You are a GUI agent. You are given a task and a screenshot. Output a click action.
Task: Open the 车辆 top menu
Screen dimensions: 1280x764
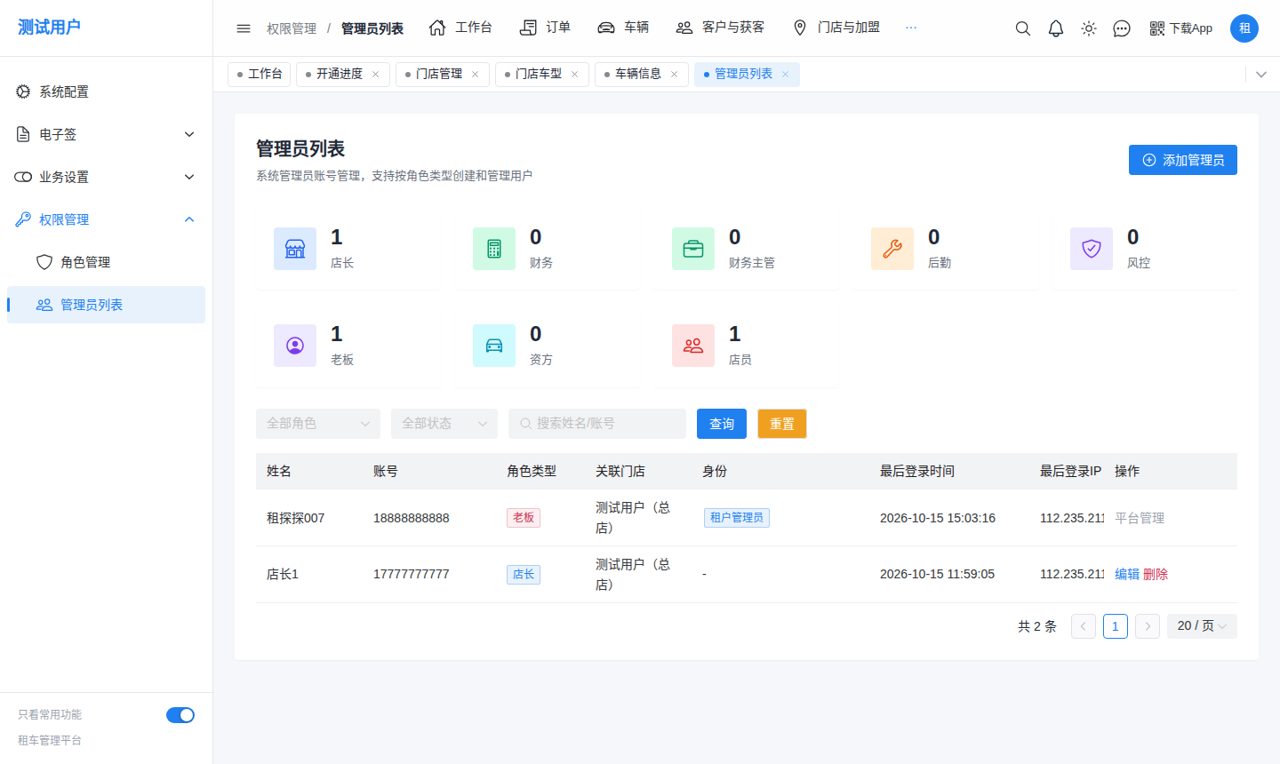(x=623, y=28)
